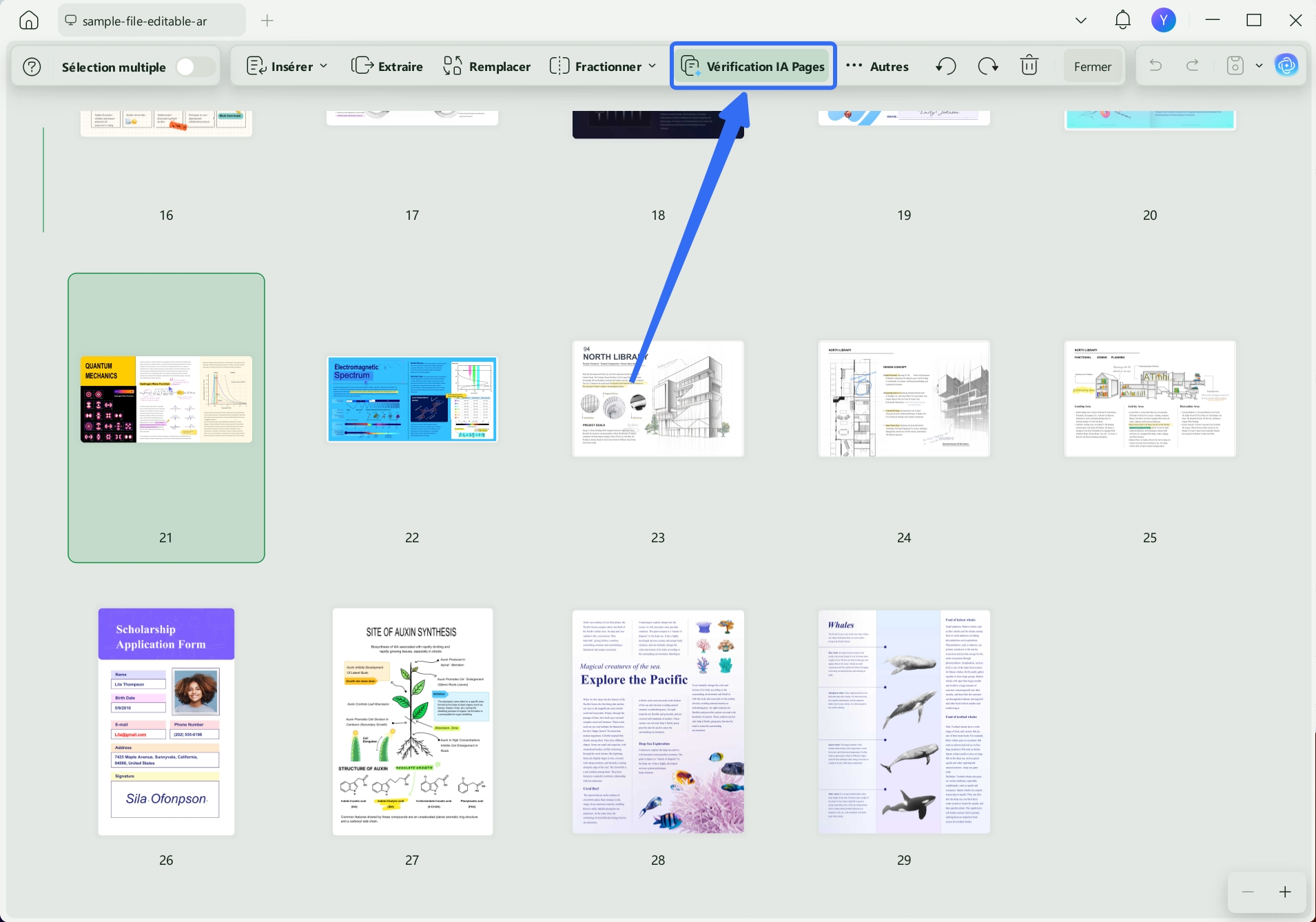Click the Extraire pages button
The height and width of the screenshot is (922, 1316).
(387, 67)
